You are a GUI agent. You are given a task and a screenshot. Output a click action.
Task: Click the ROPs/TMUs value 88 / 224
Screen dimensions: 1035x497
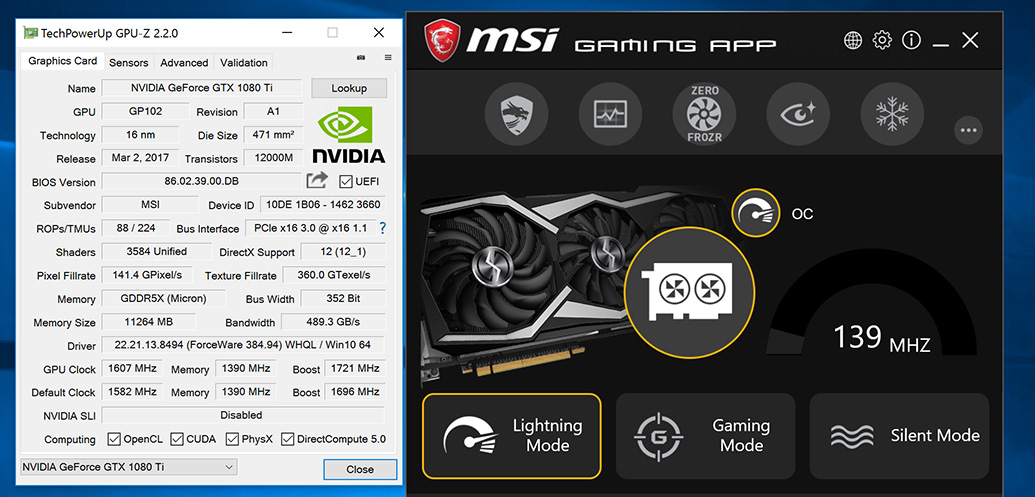click(136, 228)
